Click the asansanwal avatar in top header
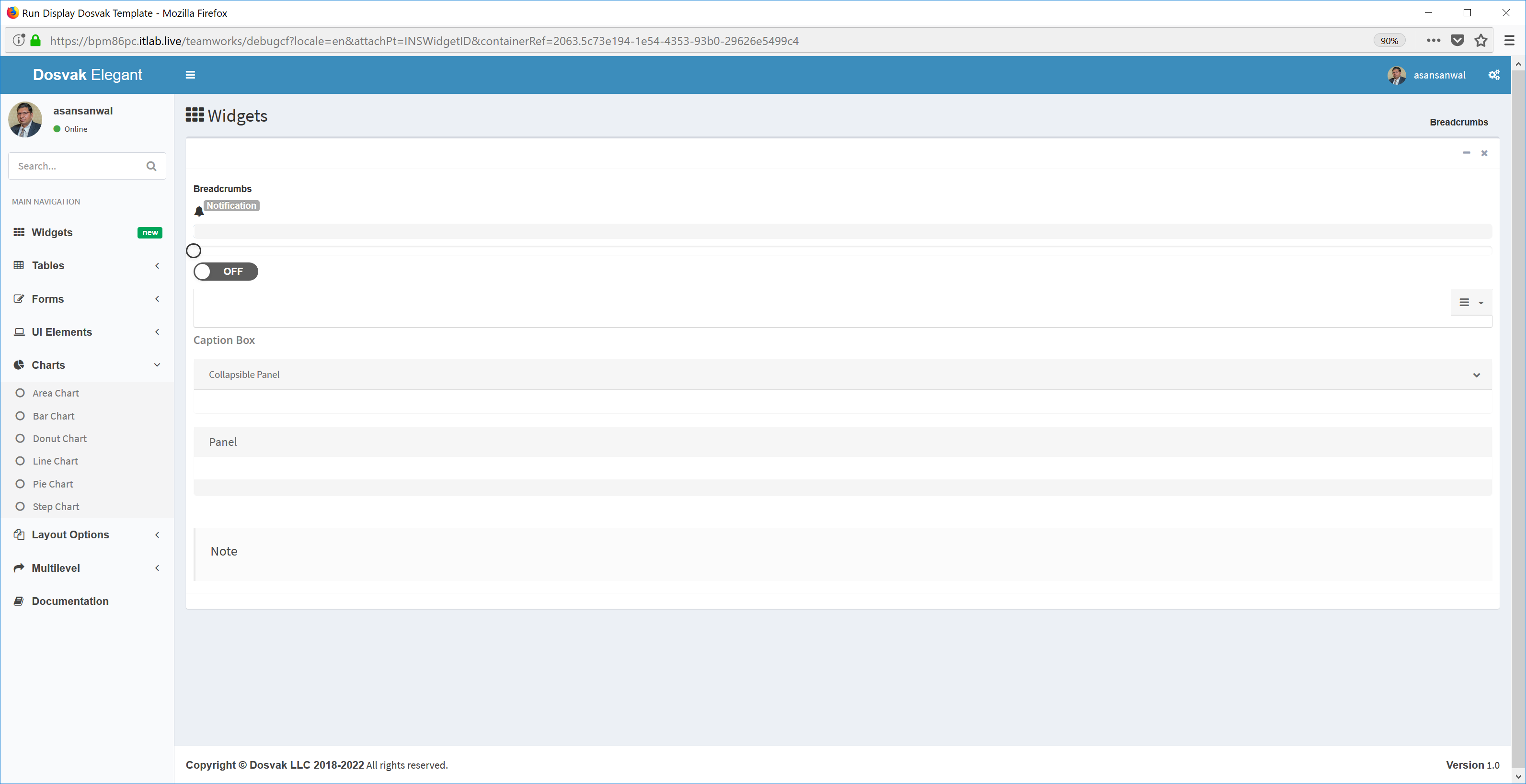Image resolution: width=1526 pixels, height=784 pixels. point(1396,75)
